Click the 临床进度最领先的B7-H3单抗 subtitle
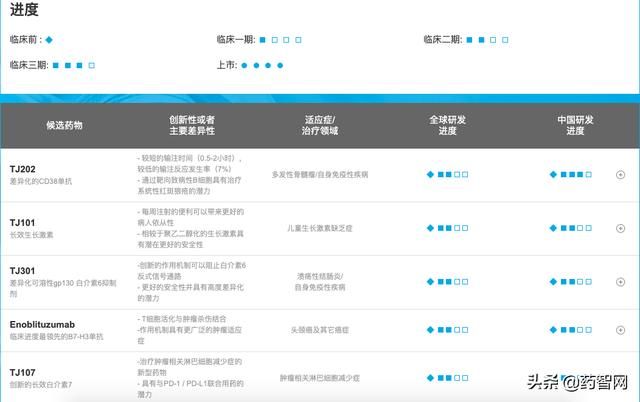The width and height of the screenshot is (640, 402). pyautogui.click(x=56, y=337)
